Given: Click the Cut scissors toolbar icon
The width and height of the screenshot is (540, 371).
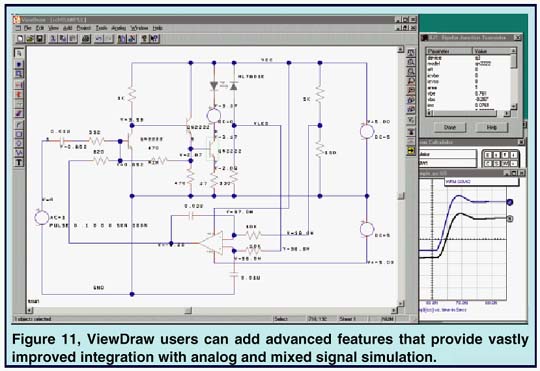Looking at the screenshot, I should 53,39.
